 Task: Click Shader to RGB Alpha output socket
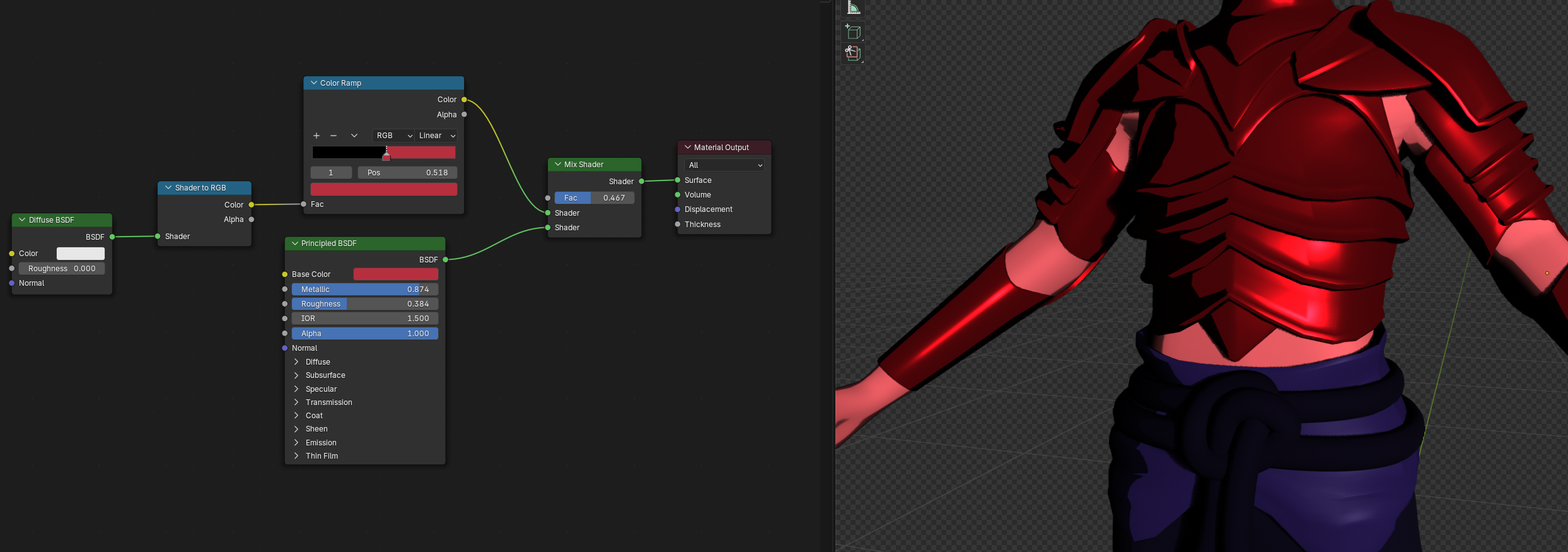tap(252, 220)
